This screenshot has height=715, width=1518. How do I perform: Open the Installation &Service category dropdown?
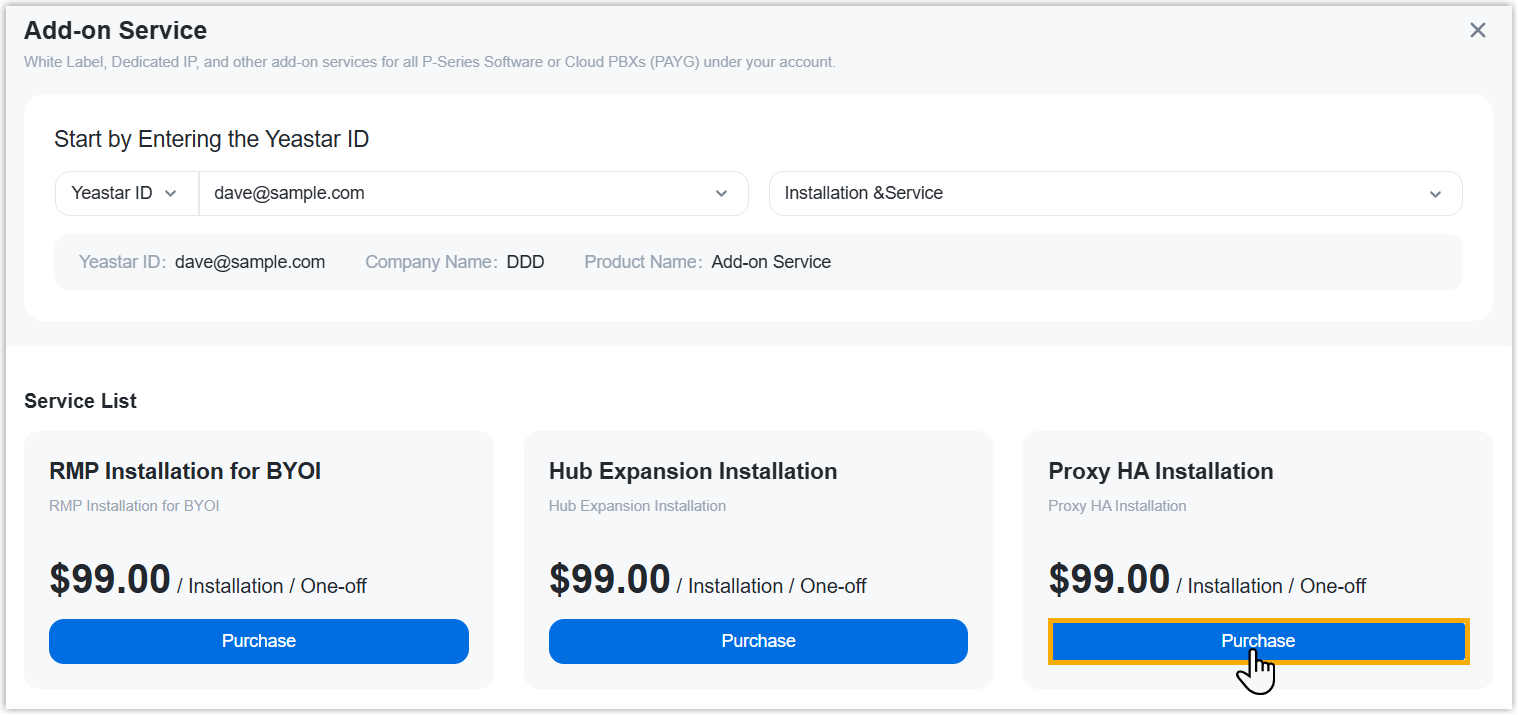point(1100,193)
